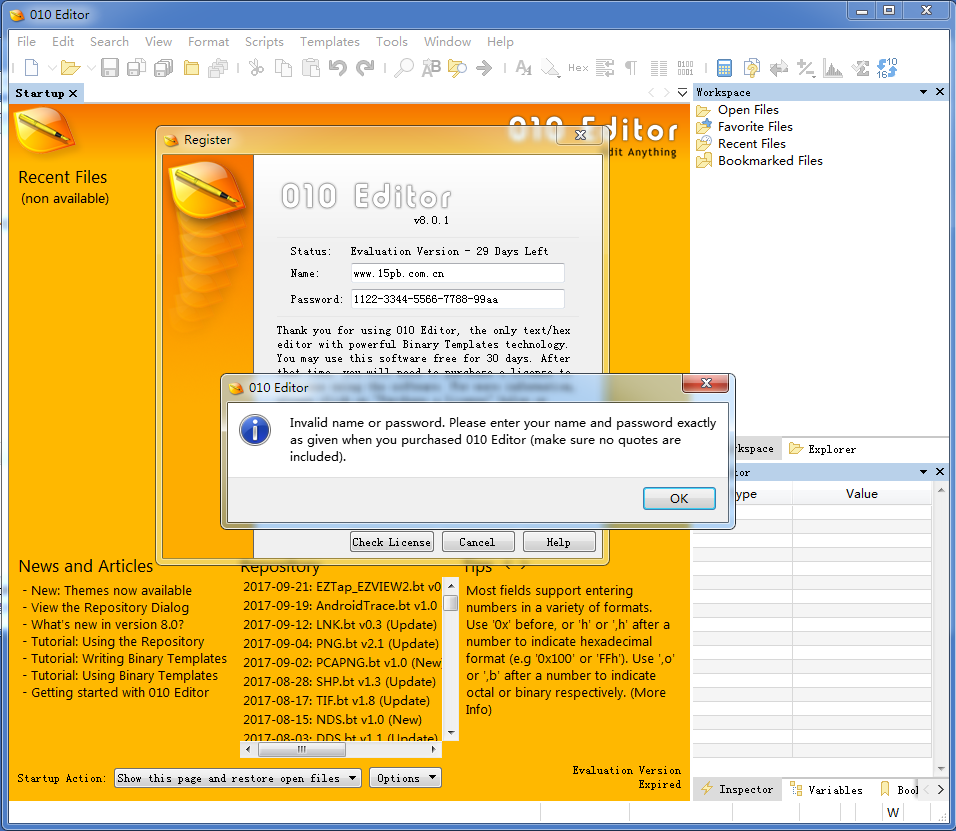Close the Workspace panel
Image resolution: width=956 pixels, height=831 pixels.
click(x=940, y=91)
